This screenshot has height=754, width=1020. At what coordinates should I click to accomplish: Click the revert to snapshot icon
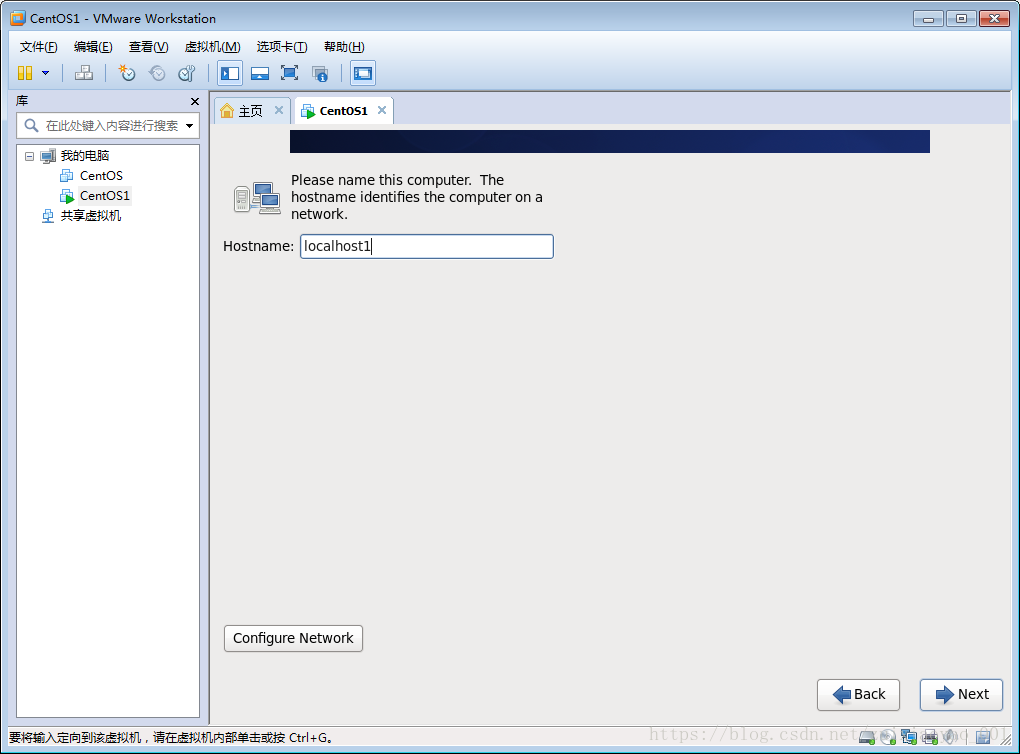157,73
